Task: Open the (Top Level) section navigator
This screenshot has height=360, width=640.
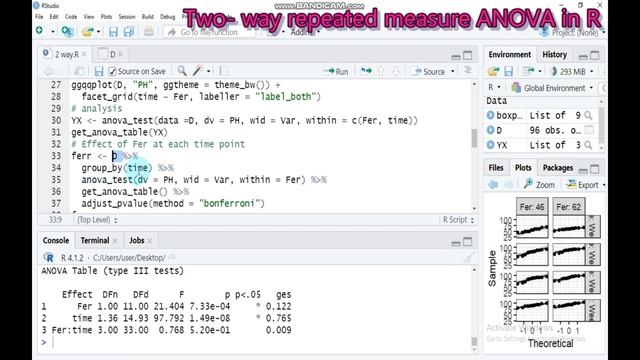Action: tap(97, 220)
